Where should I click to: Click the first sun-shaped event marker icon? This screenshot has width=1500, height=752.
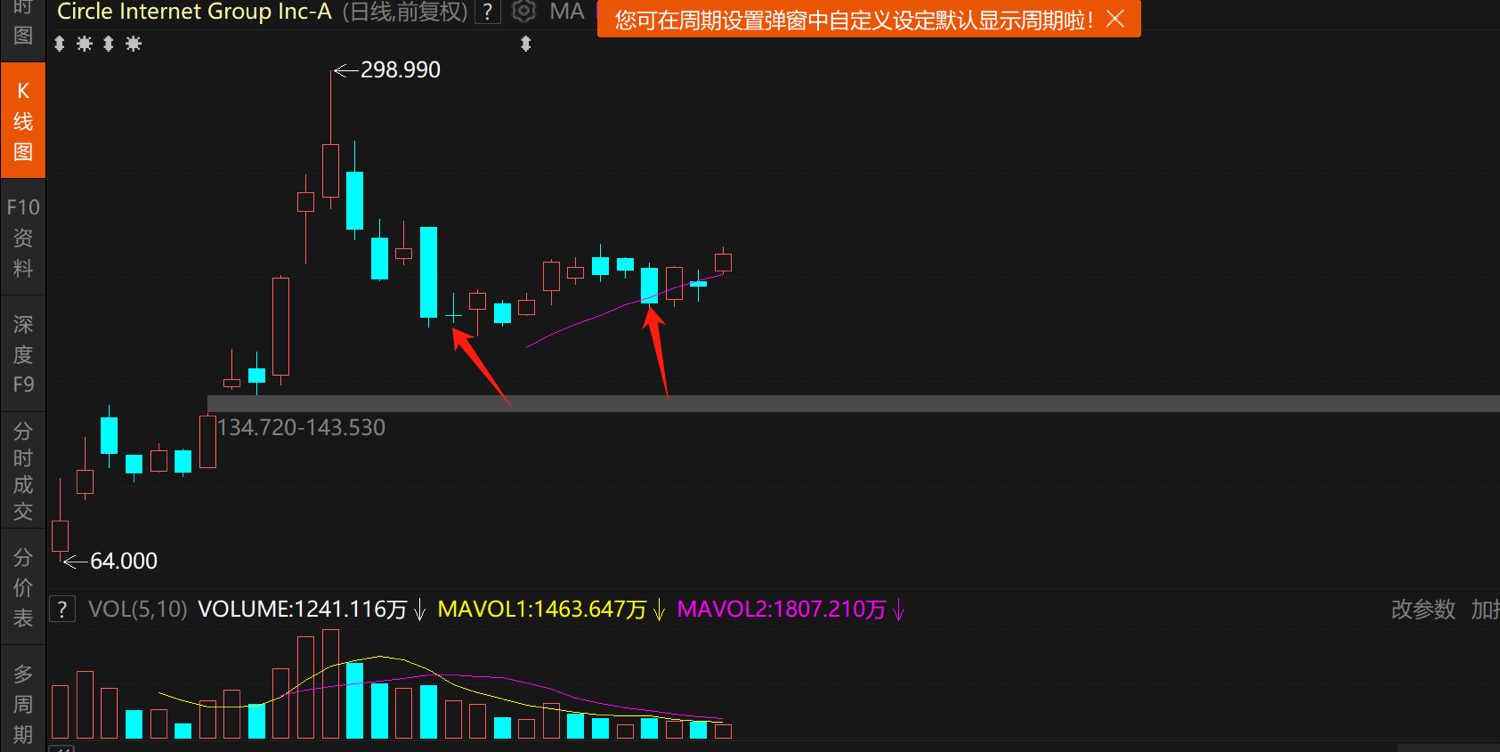tap(84, 44)
